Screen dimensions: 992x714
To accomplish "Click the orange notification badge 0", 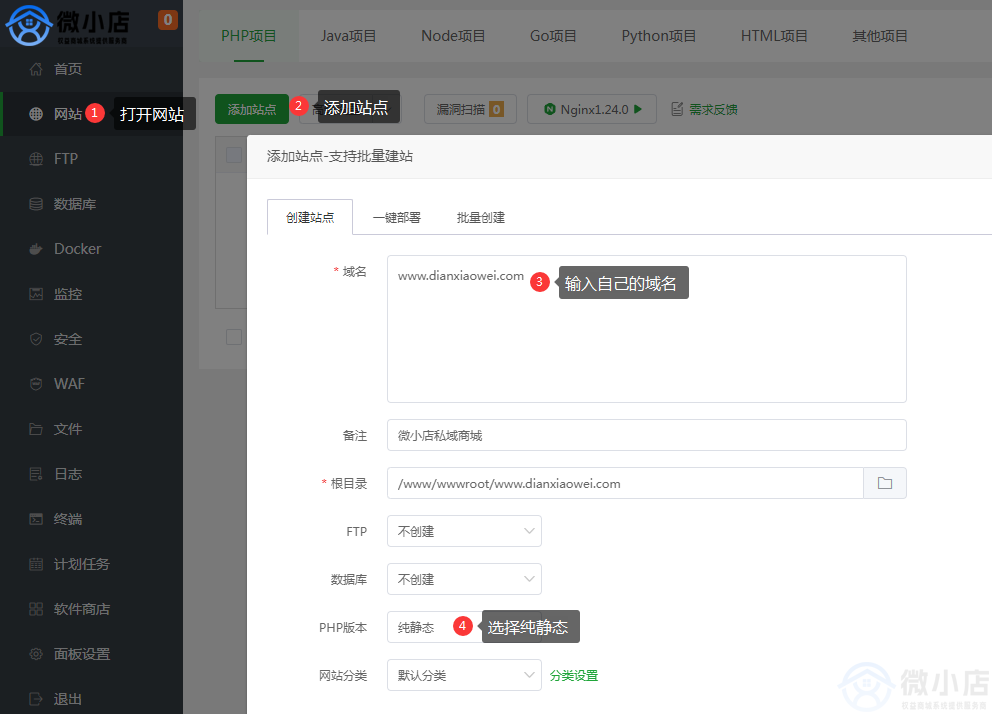I will 168,20.
